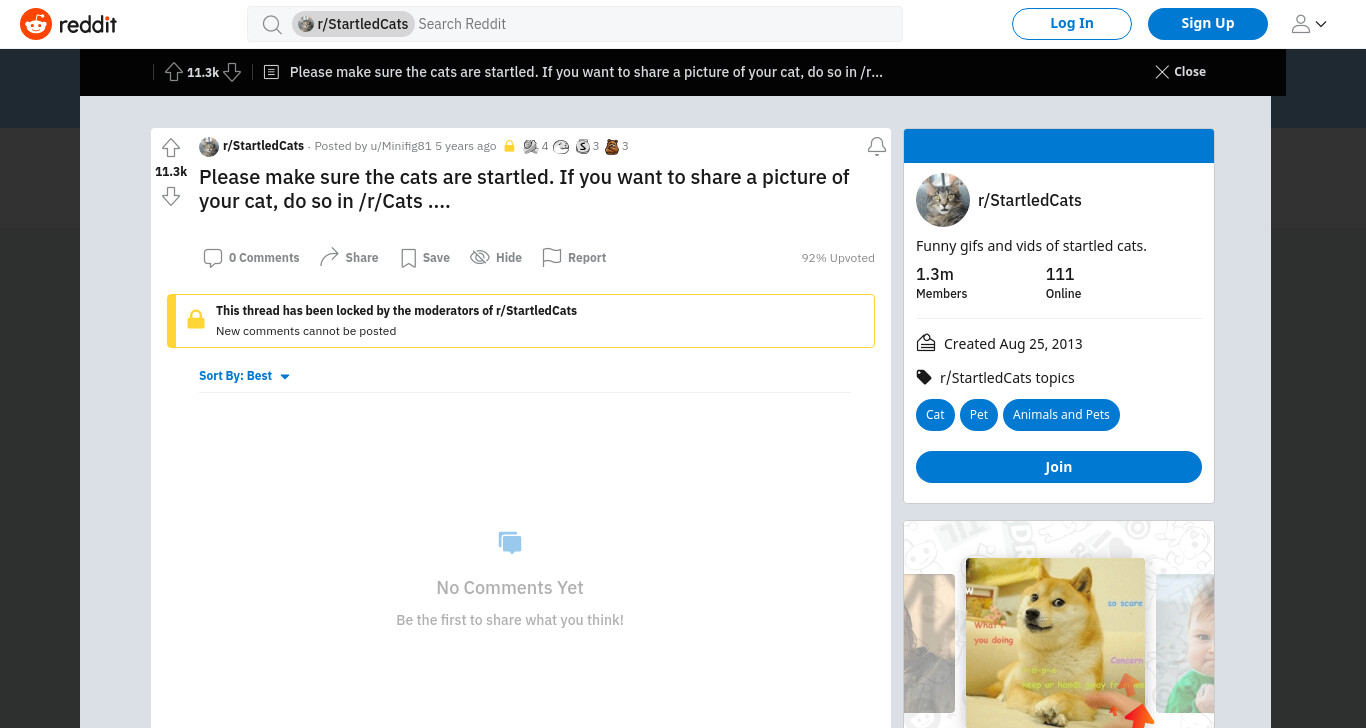Close the post overlay with the Close button
This screenshot has width=1366, height=728.
click(x=1180, y=72)
